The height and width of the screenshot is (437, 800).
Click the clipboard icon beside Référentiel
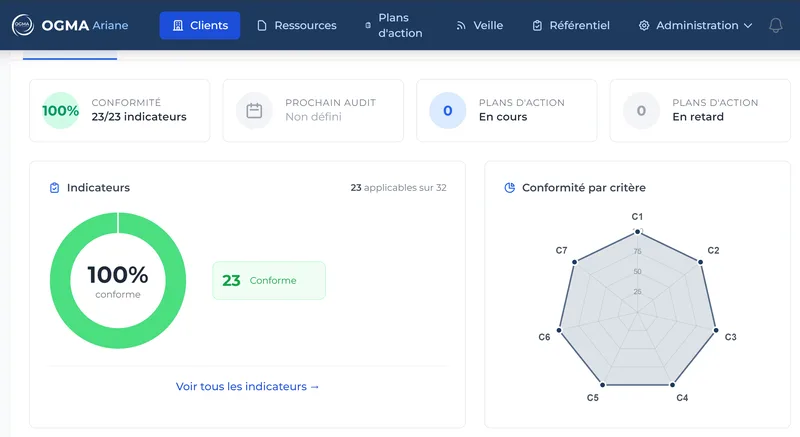537,25
